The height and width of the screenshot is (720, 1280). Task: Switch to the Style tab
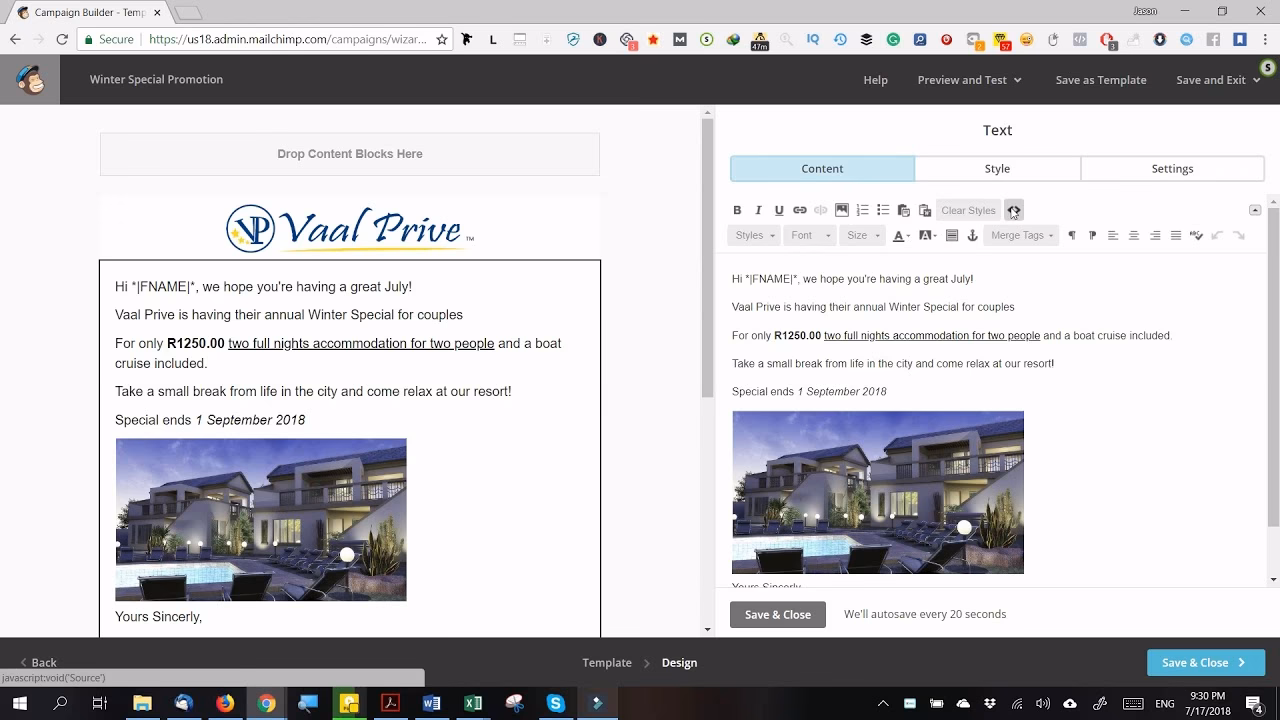pos(997,169)
